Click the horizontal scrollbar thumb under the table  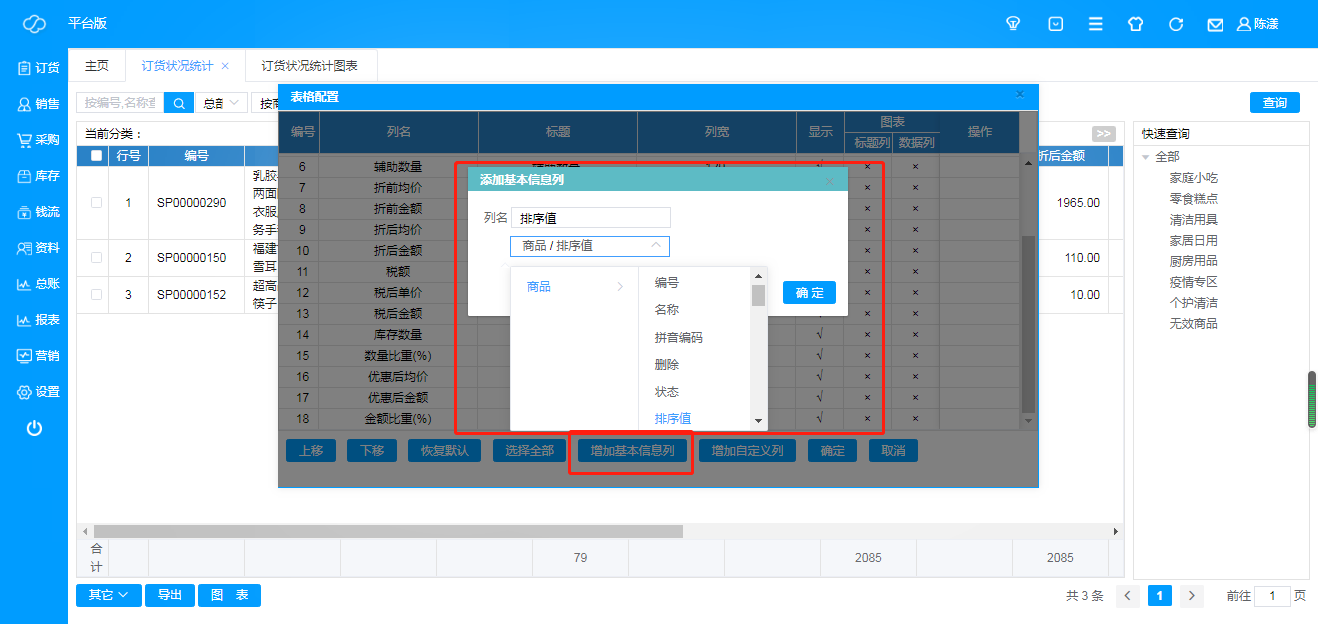coord(388,532)
